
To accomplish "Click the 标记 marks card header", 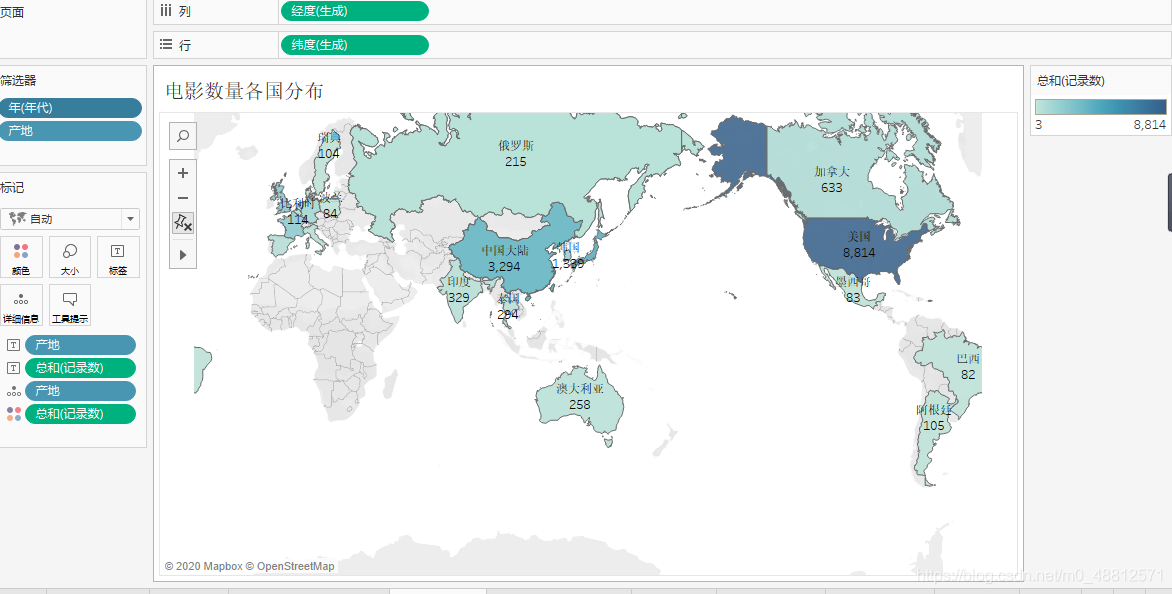I will pyautogui.click(x=13, y=188).
